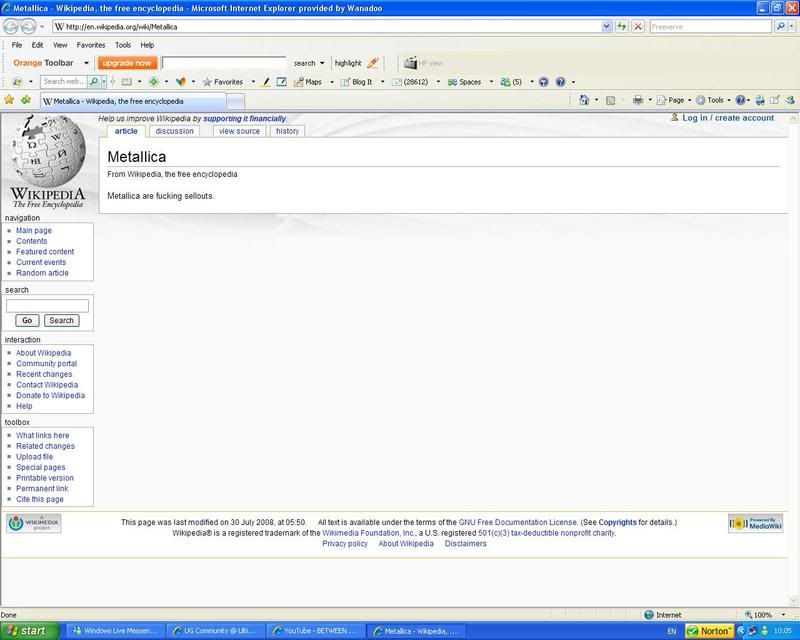Open the Main page navigation link
The height and width of the screenshot is (640, 800).
pyautogui.click(x=34, y=230)
